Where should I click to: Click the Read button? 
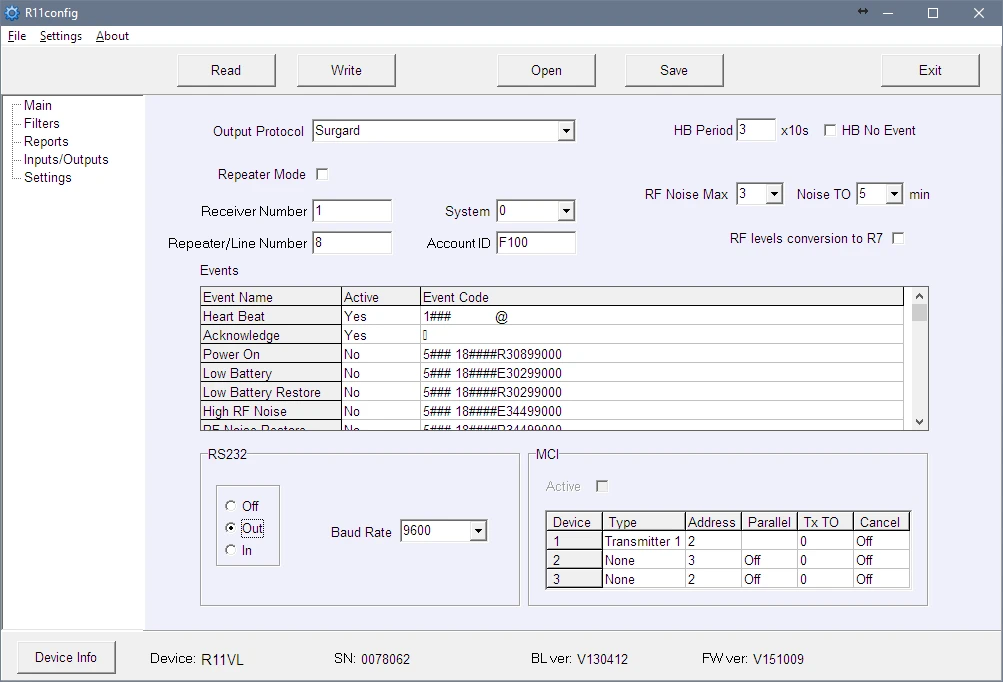[x=226, y=70]
